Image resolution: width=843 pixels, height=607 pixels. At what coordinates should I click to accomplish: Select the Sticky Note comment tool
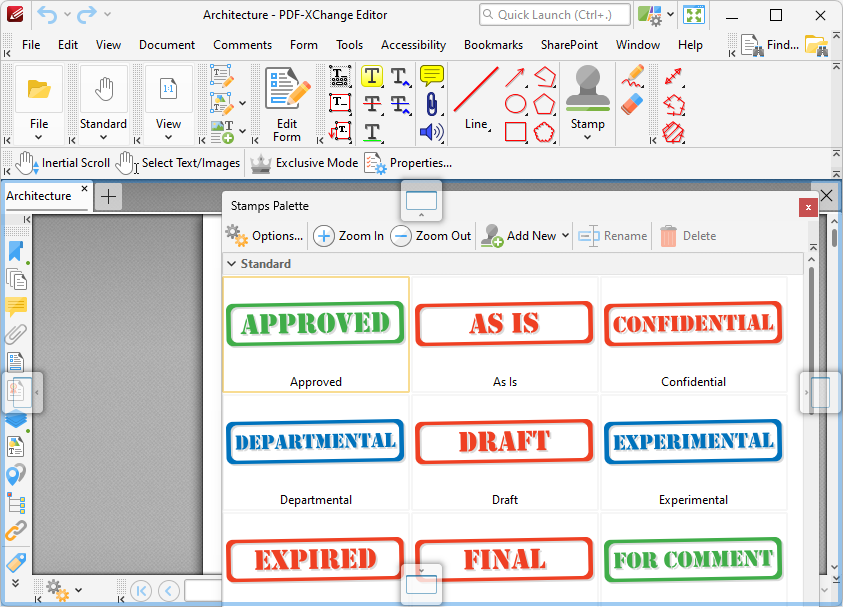click(434, 76)
